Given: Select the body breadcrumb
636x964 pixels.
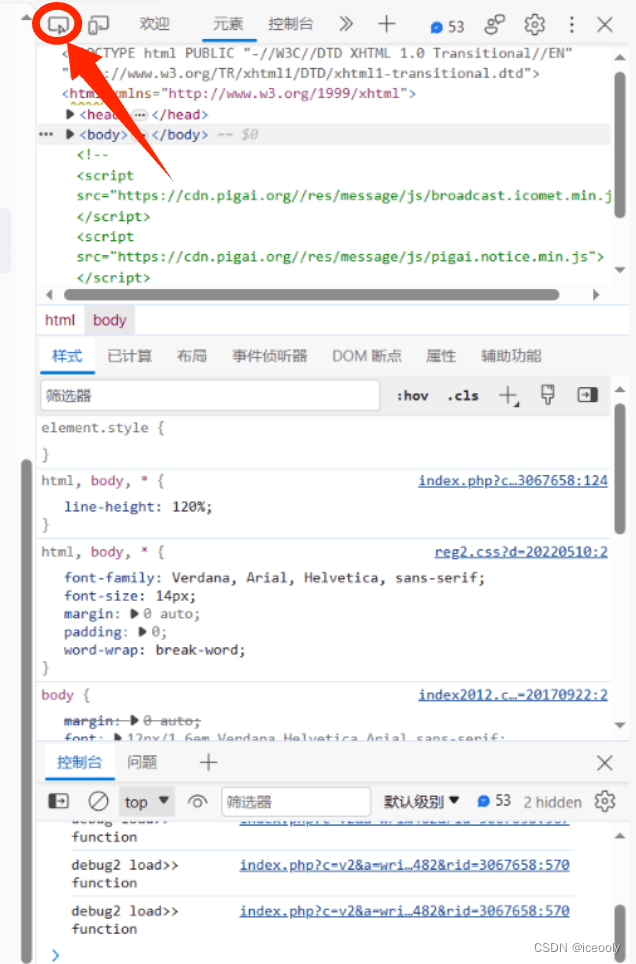Looking at the screenshot, I should (x=109, y=320).
